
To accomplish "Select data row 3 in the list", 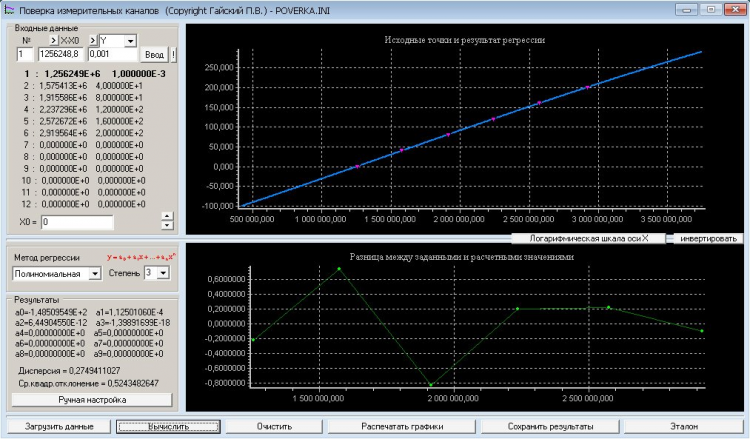I will point(85,98).
